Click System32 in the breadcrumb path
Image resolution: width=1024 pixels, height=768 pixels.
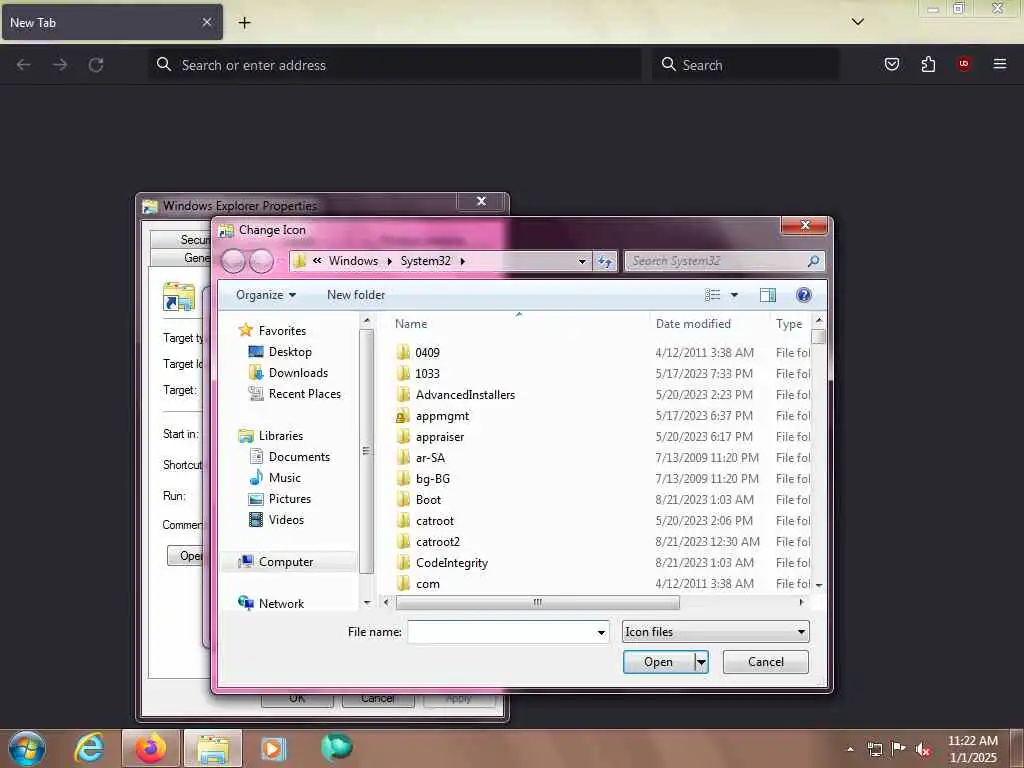point(426,261)
